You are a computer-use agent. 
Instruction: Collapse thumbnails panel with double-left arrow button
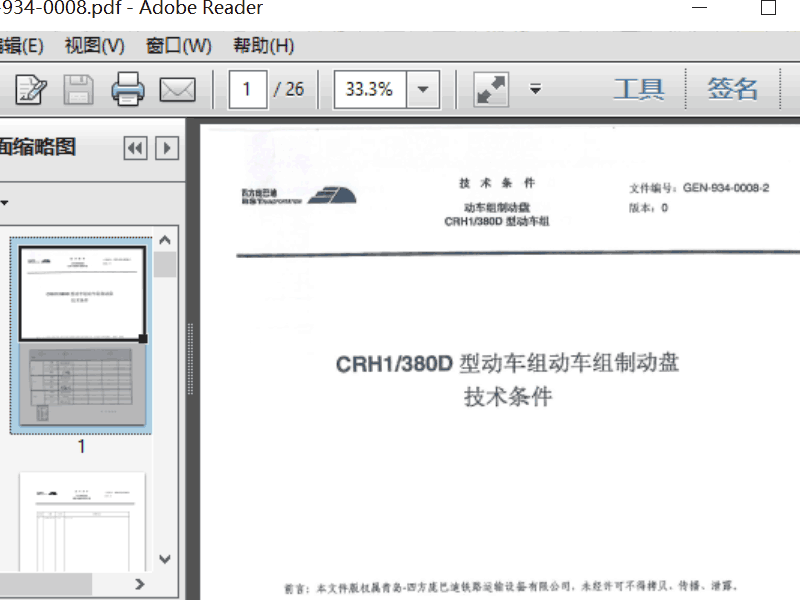pyautogui.click(x=135, y=148)
